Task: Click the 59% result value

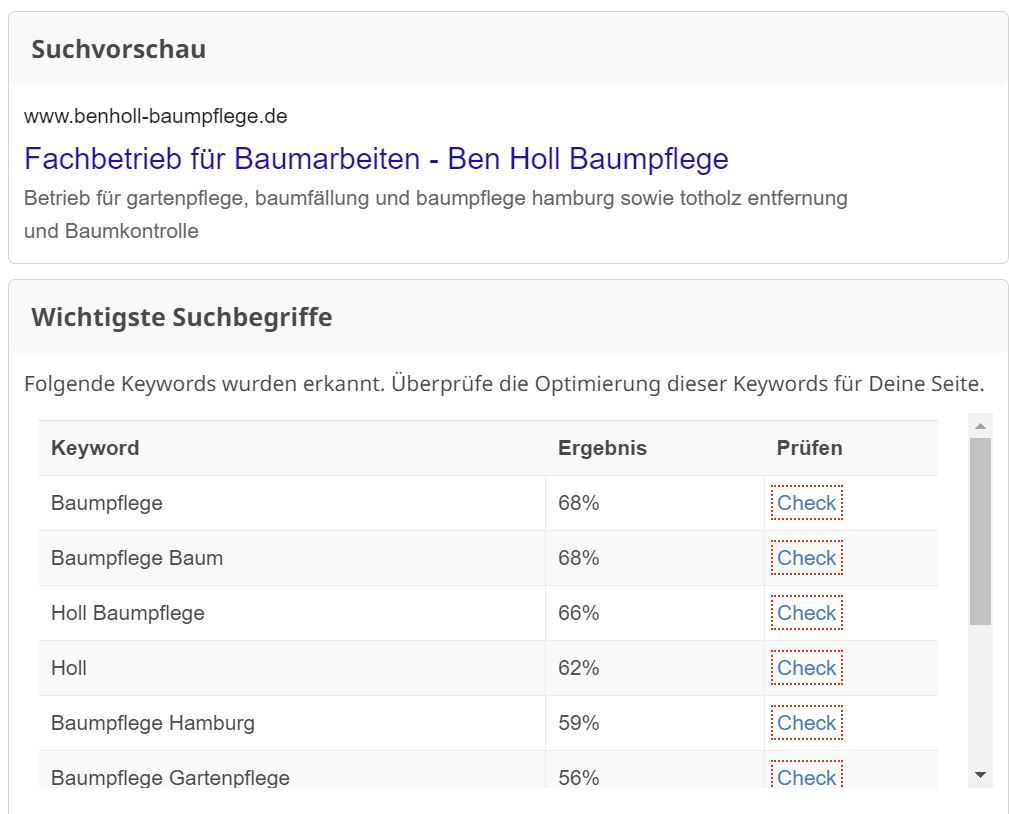Action: pos(579,723)
